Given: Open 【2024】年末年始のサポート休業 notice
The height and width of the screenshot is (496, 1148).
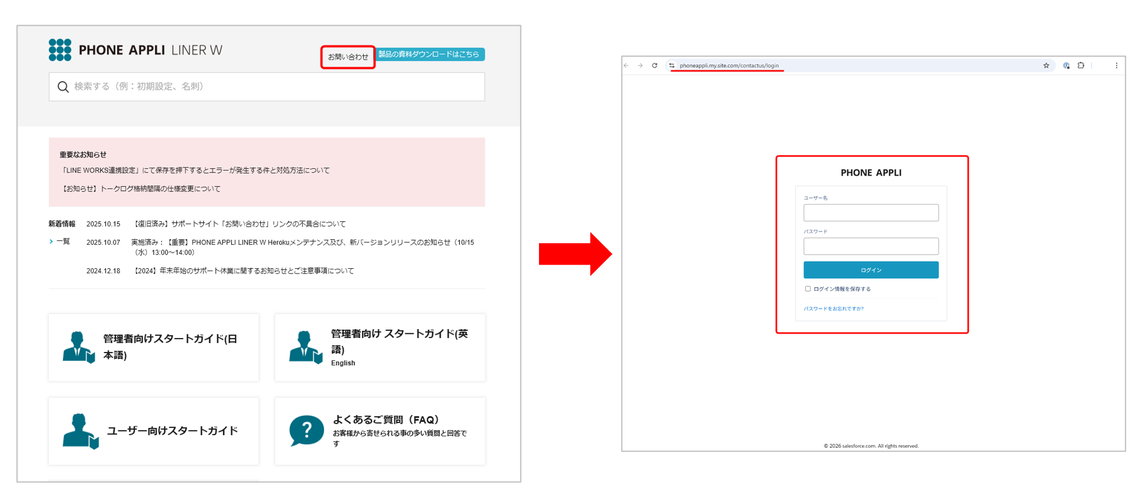Looking at the screenshot, I should click(244, 270).
